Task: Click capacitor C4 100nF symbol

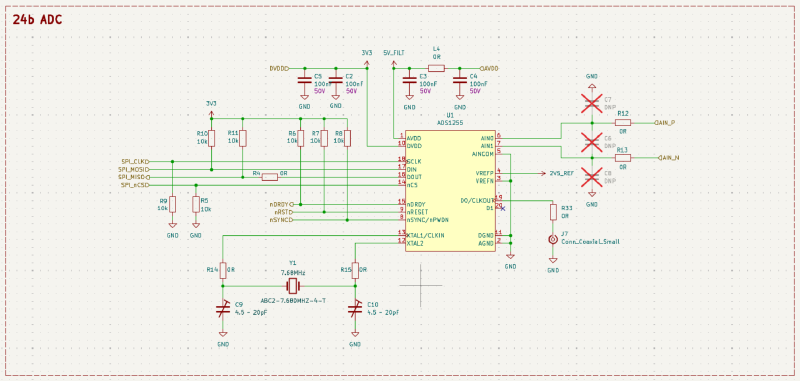Action: point(460,80)
